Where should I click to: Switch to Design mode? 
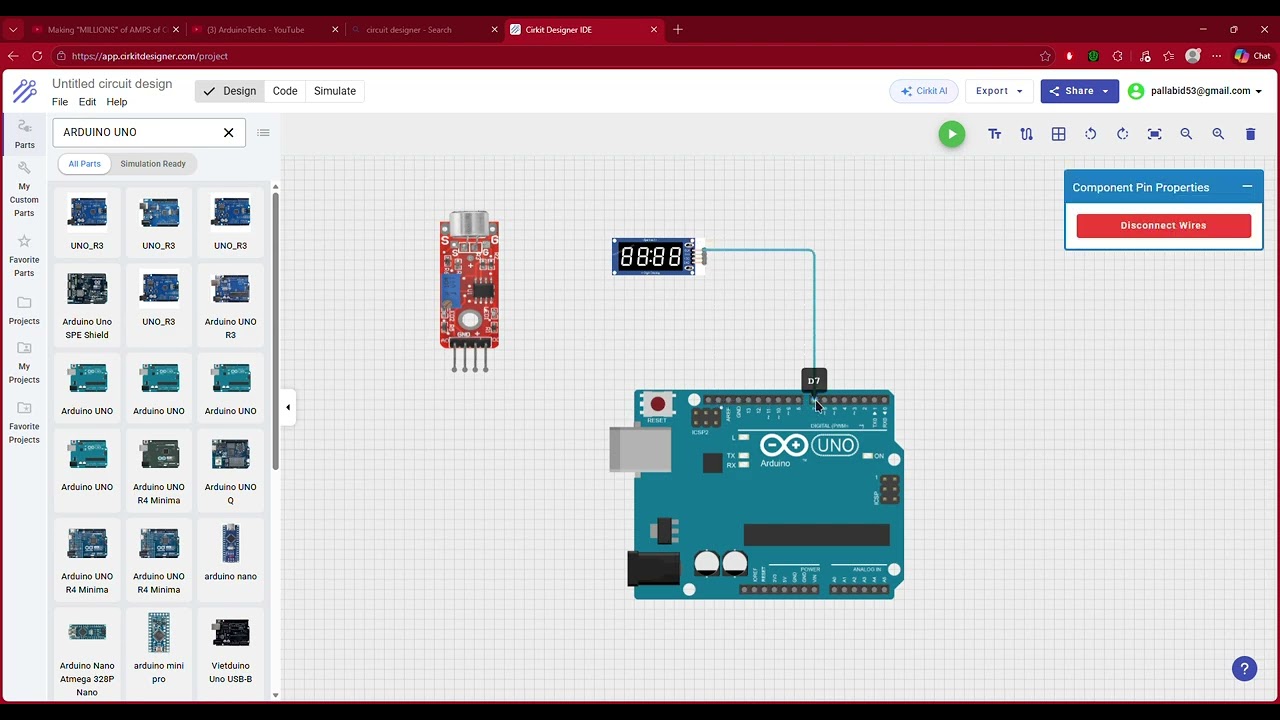pos(229,91)
